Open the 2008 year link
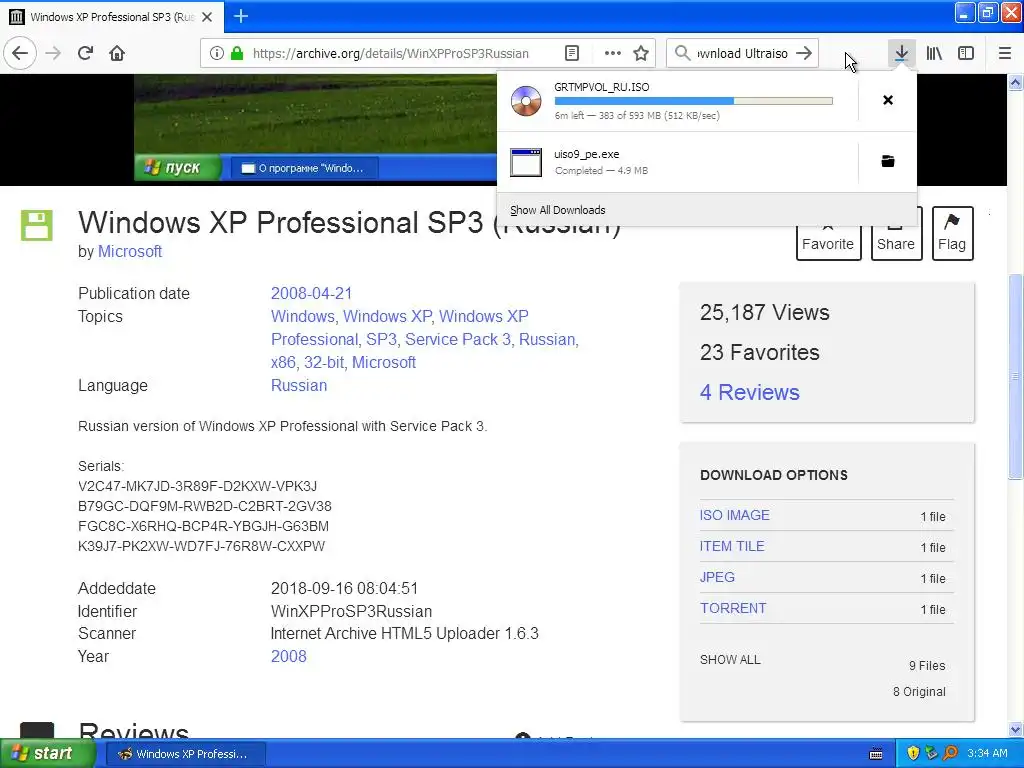This screenshot has width=1024, height=768. click(x=289, y=656)
